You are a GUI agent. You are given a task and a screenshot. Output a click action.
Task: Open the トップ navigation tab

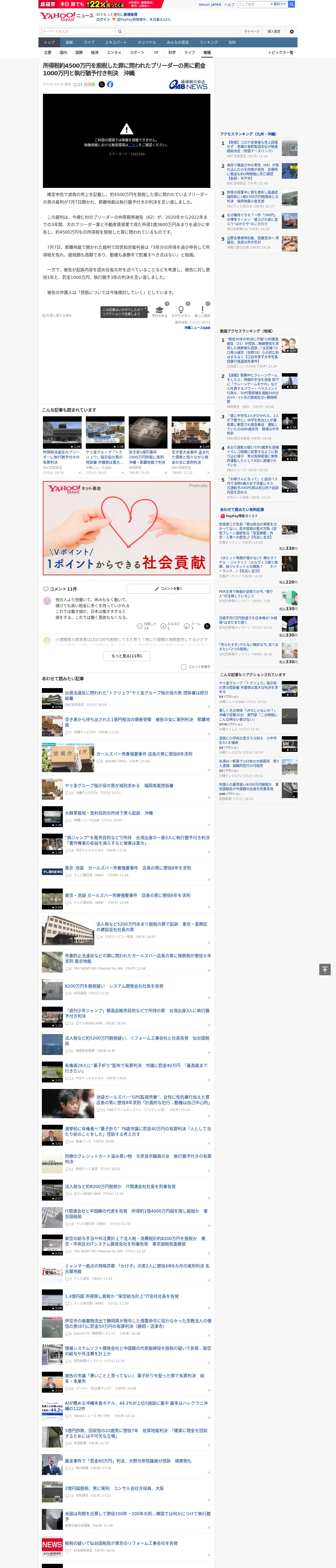(x=49, y=43)
